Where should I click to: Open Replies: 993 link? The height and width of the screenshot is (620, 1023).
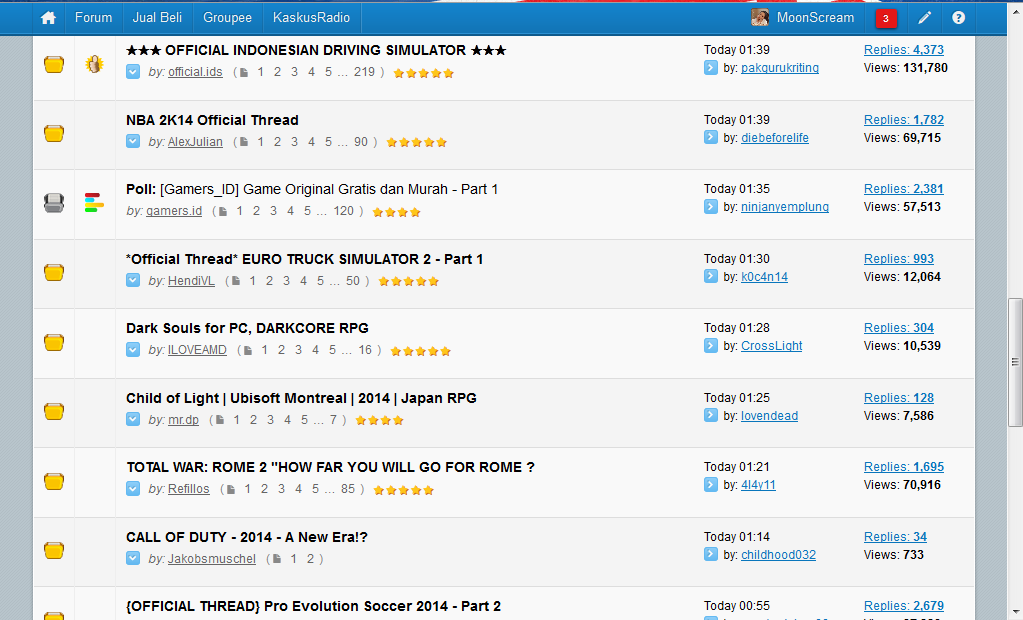(898, 258)
